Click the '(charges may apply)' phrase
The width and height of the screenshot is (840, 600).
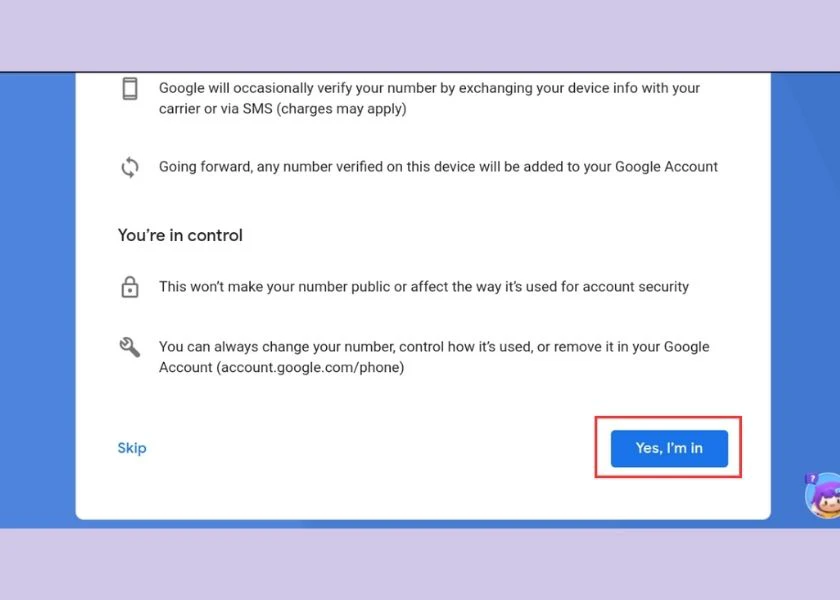tap(341, 109)
